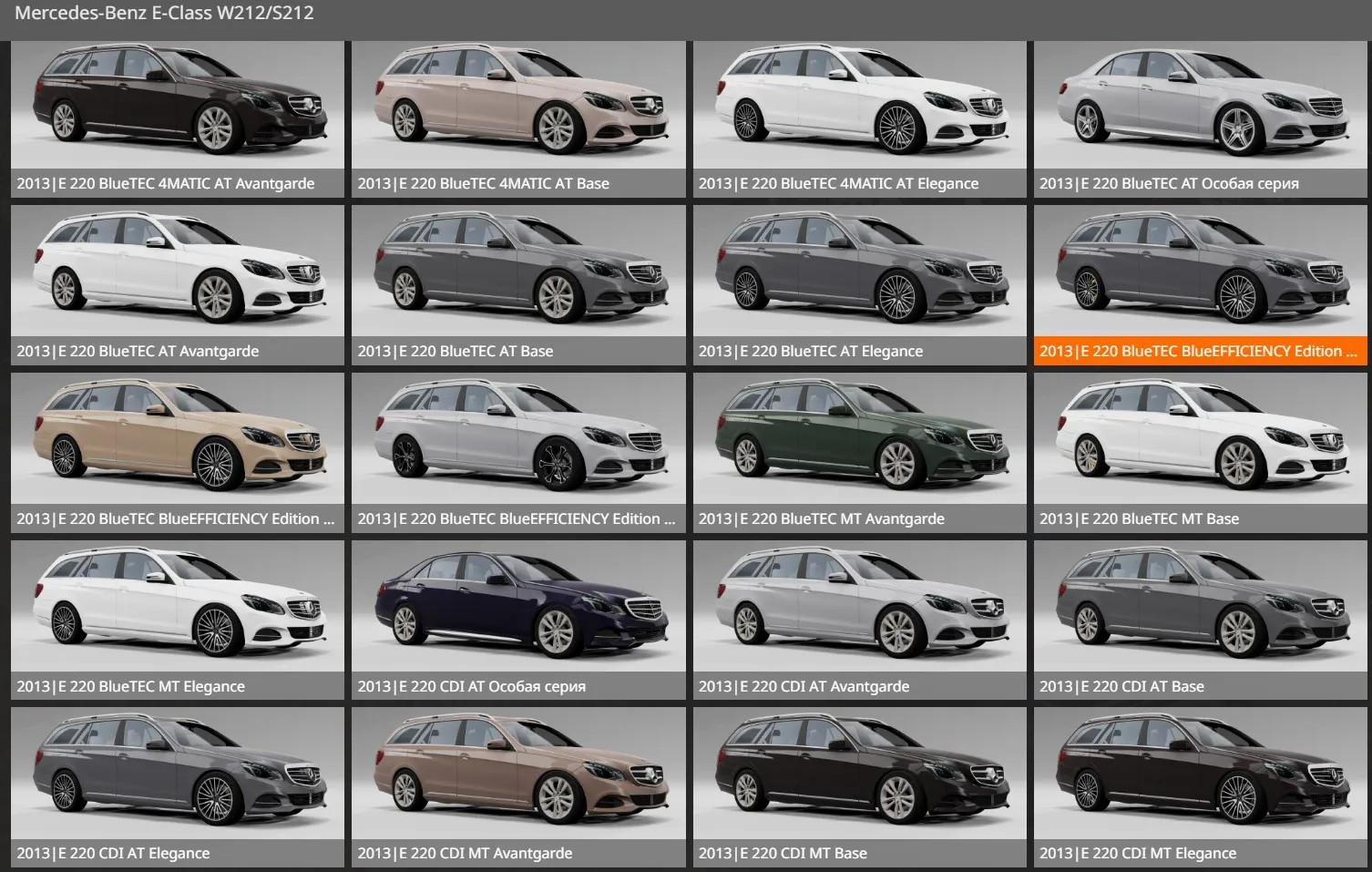
Task: Pick the dark blue E 220 CDI AT Особая серия
Action: pos(518,621)
